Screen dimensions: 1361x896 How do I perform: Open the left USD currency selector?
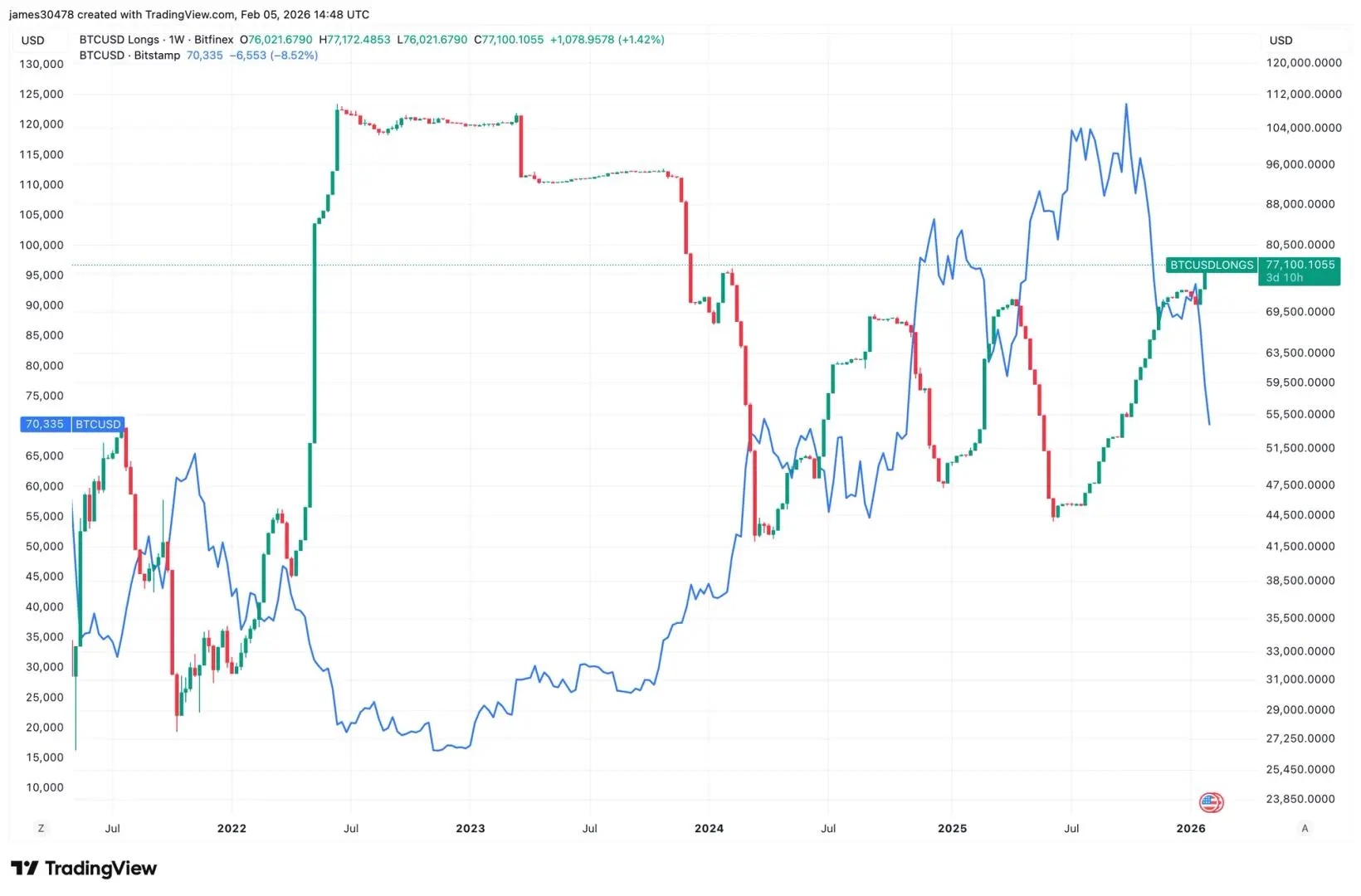click(33, 40)
